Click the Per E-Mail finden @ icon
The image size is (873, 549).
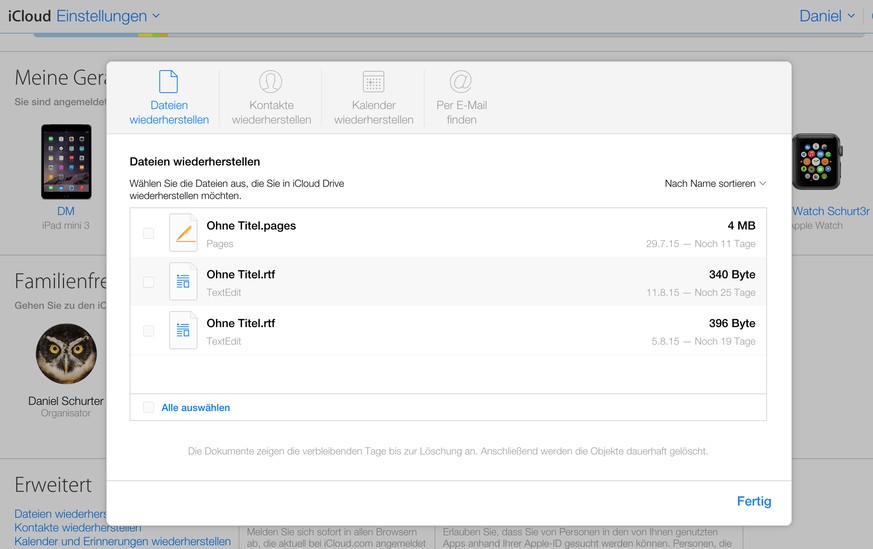point(460,81)
